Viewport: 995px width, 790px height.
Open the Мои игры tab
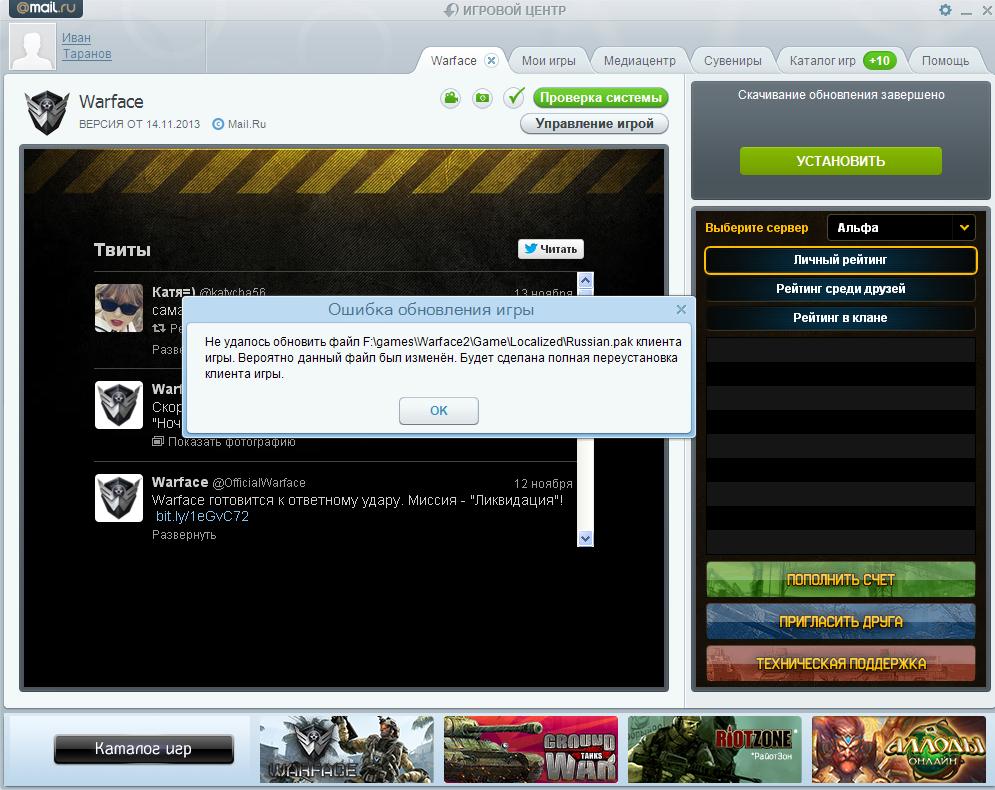tap(548, 60)
